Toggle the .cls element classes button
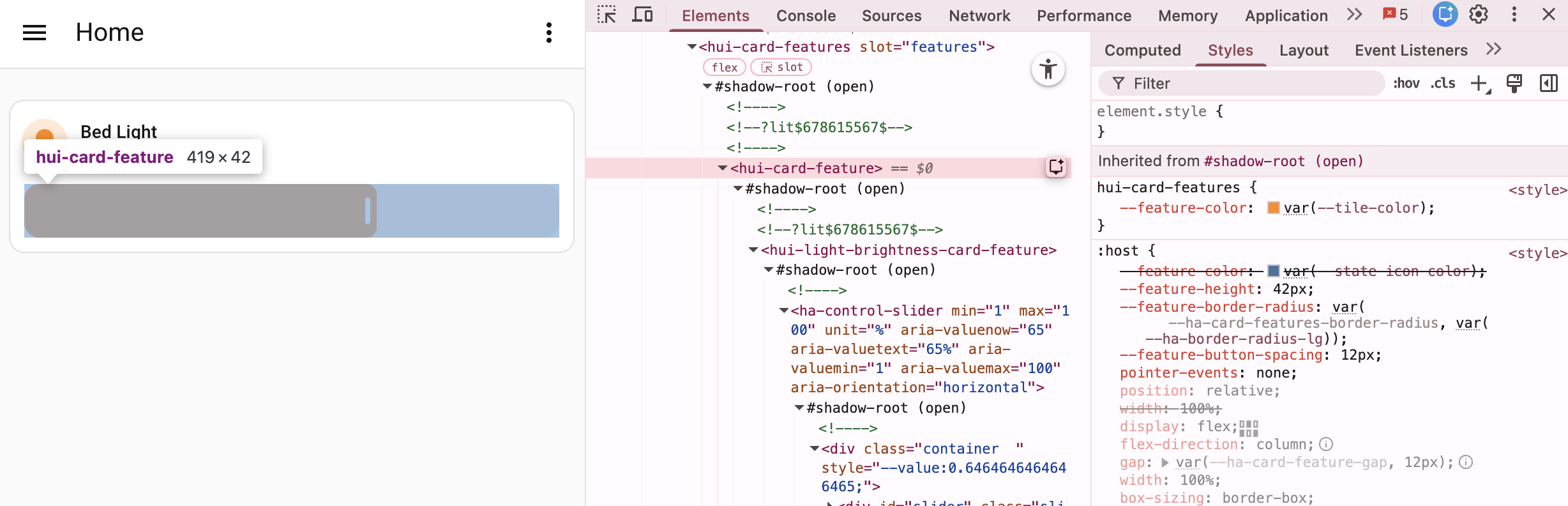 [x=1443, y=84]
